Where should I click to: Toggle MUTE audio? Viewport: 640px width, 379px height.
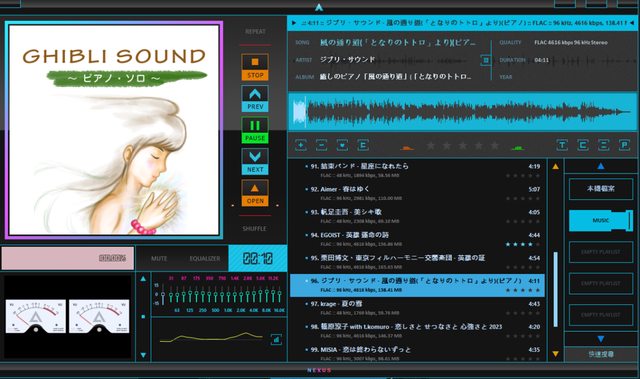pos(159,259)
